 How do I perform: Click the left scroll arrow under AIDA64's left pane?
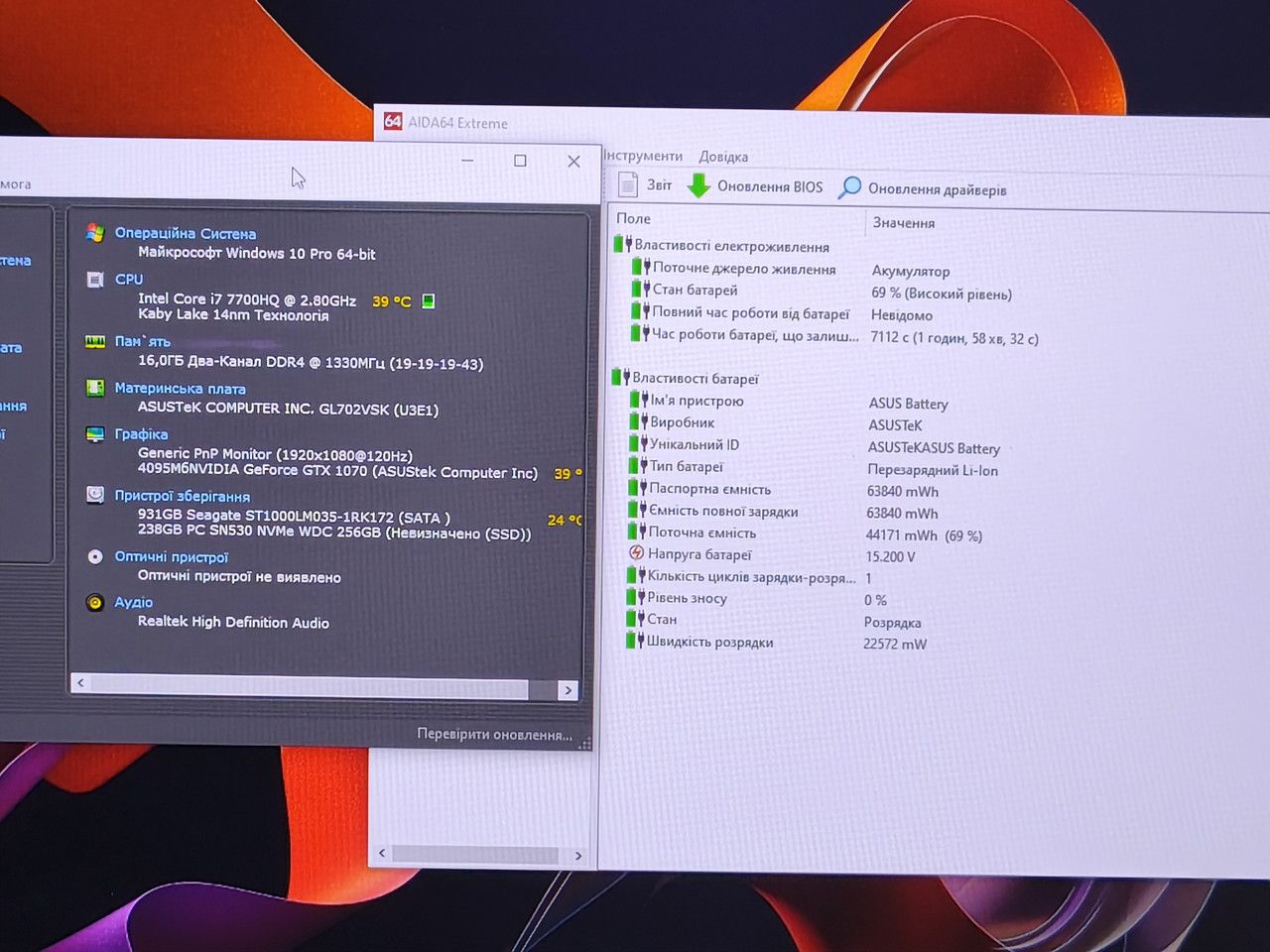click(x=383, y=853)
